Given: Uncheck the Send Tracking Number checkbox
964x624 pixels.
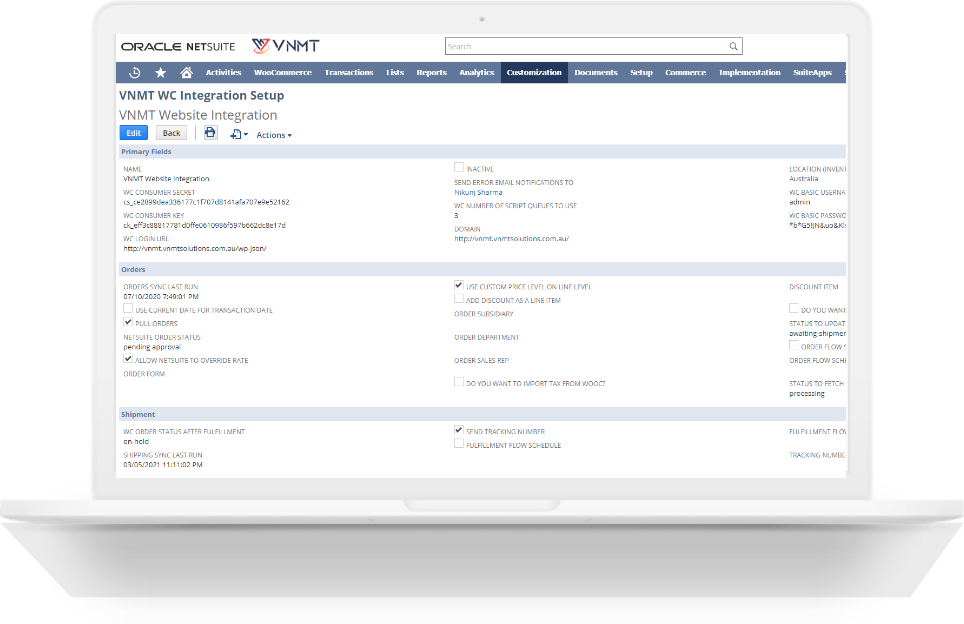Looking at the screenshot, I should click(x=459, y=430).
